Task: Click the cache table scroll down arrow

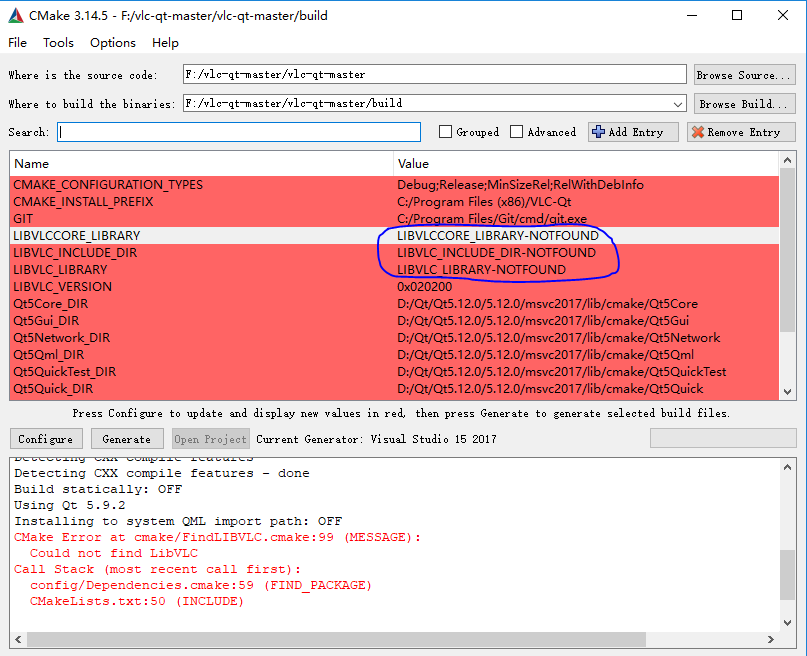Action: [x=787, y=392]
